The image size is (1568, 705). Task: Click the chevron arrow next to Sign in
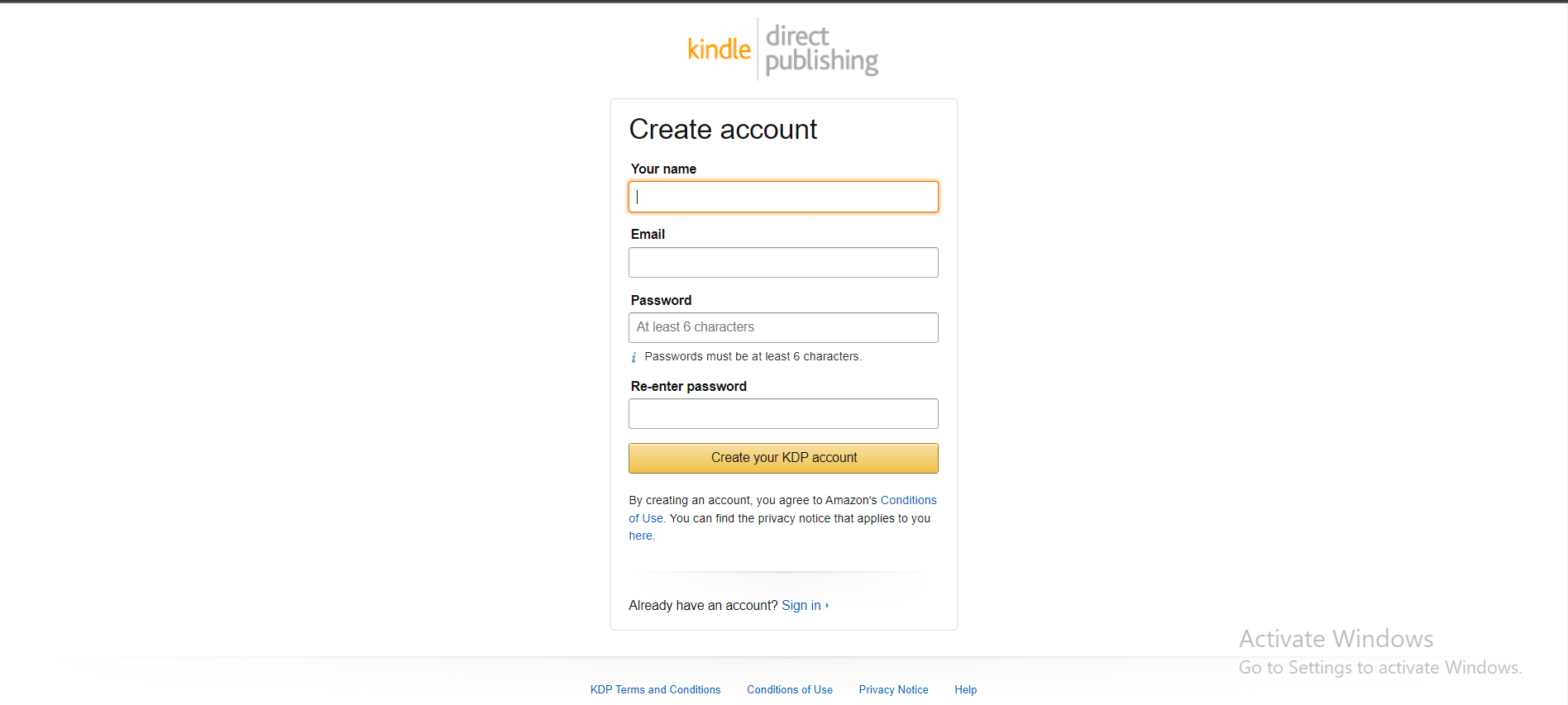(828, 605)
